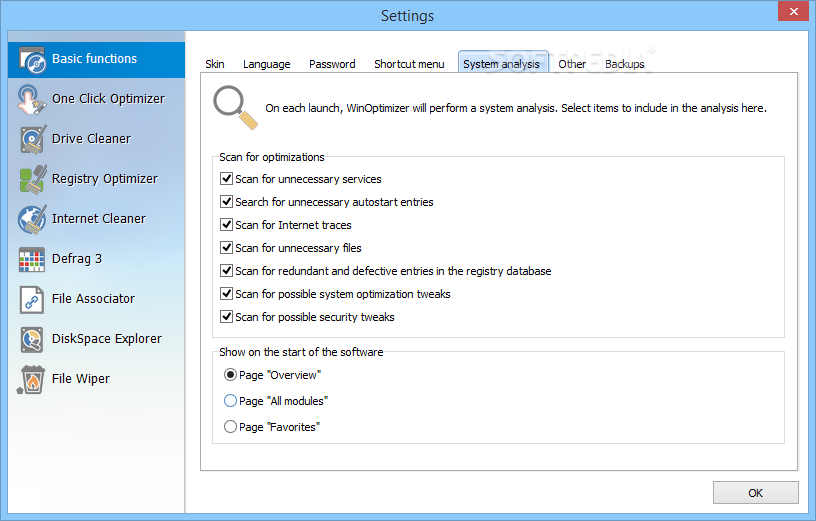Disable system optimization tweaks scan
This screenshot has width=816, height=521.
click(226, 293)
